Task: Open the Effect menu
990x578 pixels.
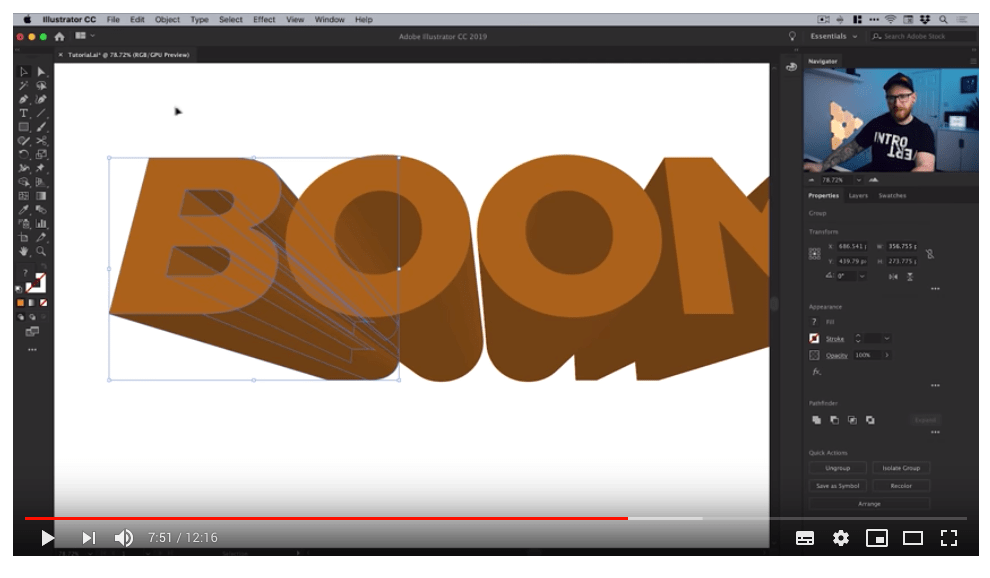Action: coord(264,20)
